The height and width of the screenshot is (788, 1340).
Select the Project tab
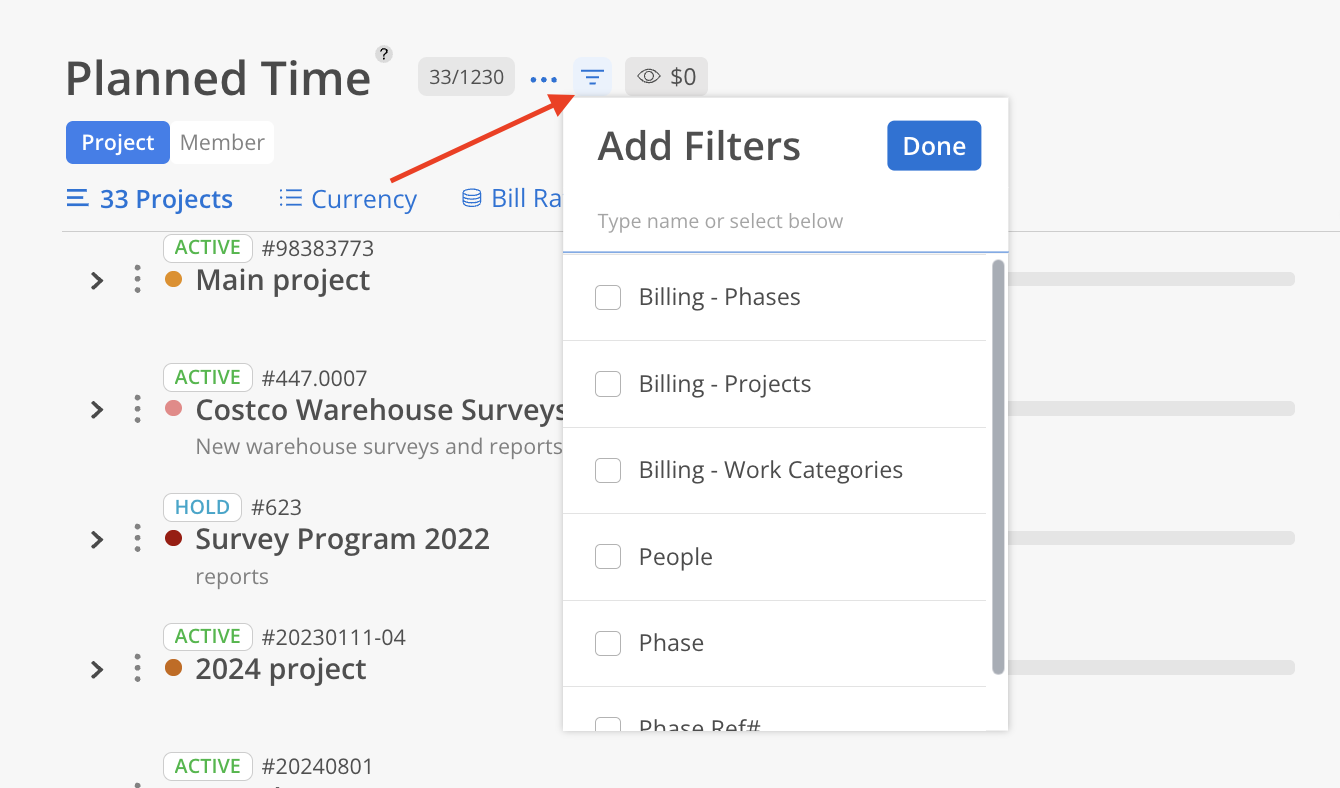118,143
